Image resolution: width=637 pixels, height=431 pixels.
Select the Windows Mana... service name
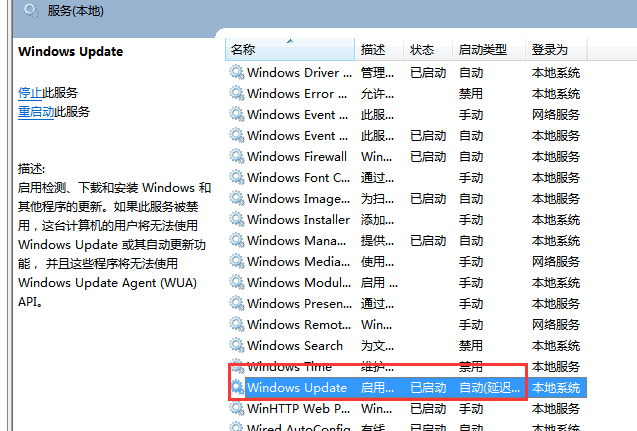pos(297,240)
